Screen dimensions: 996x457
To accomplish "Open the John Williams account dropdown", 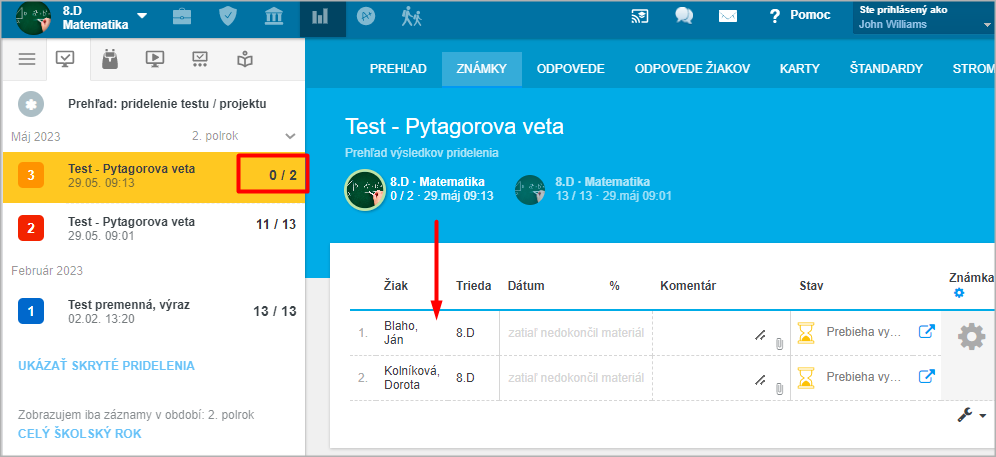I will (922, 18).
